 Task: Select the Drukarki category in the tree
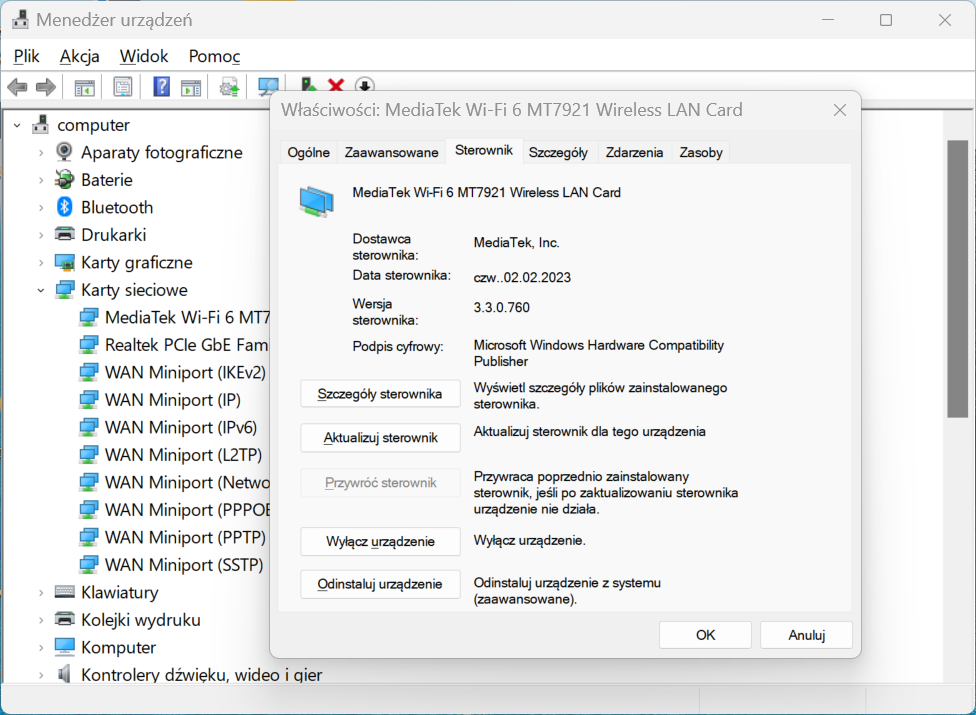[113, 235]
